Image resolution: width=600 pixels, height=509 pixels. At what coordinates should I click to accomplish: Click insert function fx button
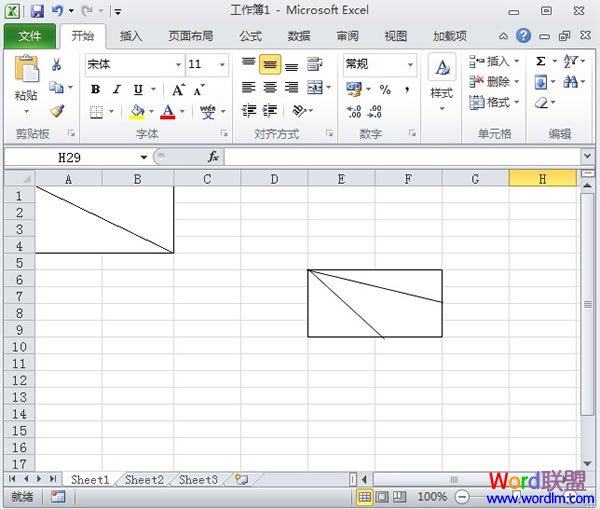(213, 157)
